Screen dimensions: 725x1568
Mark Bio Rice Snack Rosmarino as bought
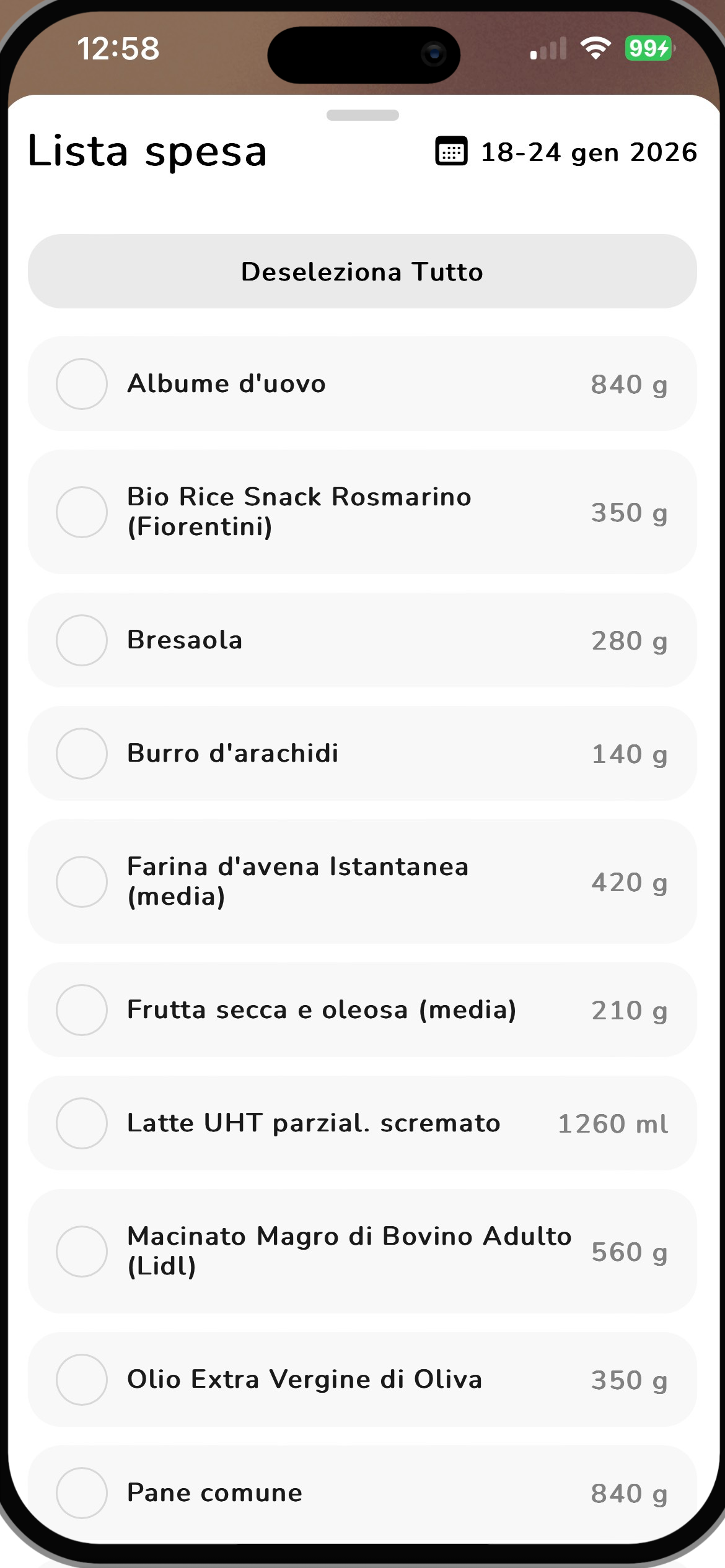[x=82, y=512]
